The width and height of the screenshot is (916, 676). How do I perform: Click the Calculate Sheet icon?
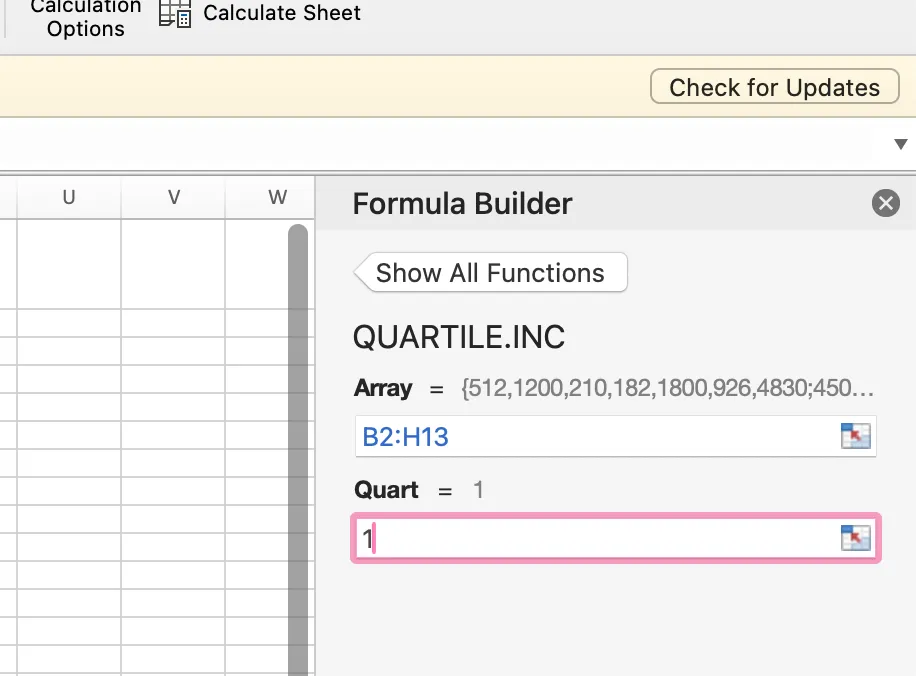175,14
